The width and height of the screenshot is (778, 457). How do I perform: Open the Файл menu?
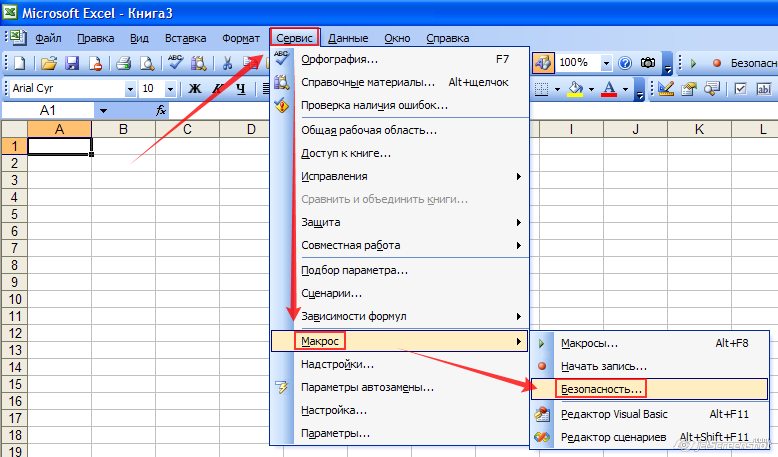tap(48, 38)
